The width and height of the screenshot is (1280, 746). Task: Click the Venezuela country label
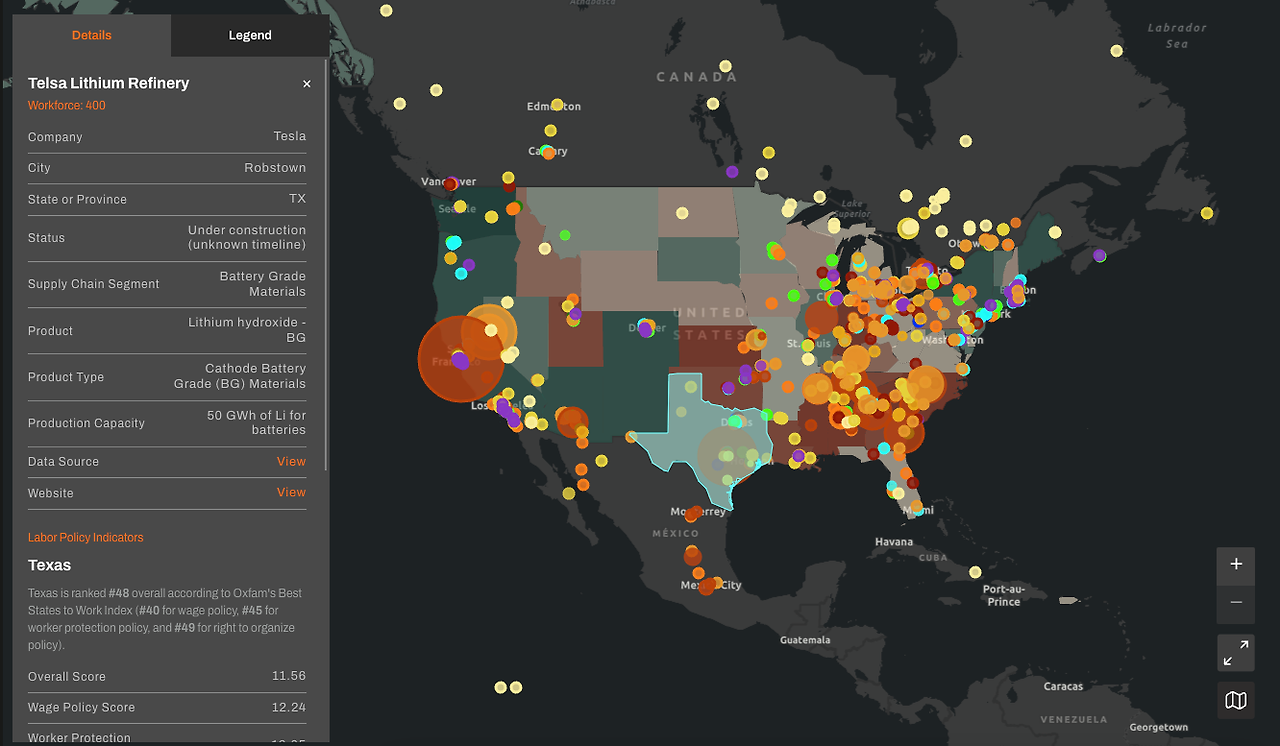click(1073, 719)
